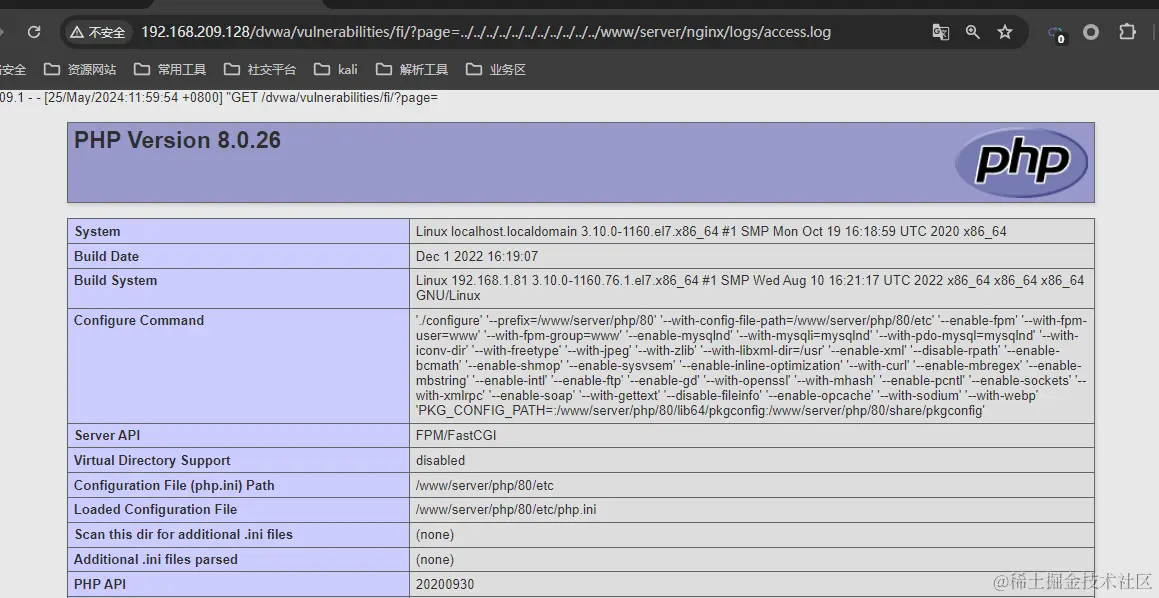The height and width of the screenshot is (598, 1159).
Task: Click the zoom magnifier icon in address bar
Action: click(973, 32)
